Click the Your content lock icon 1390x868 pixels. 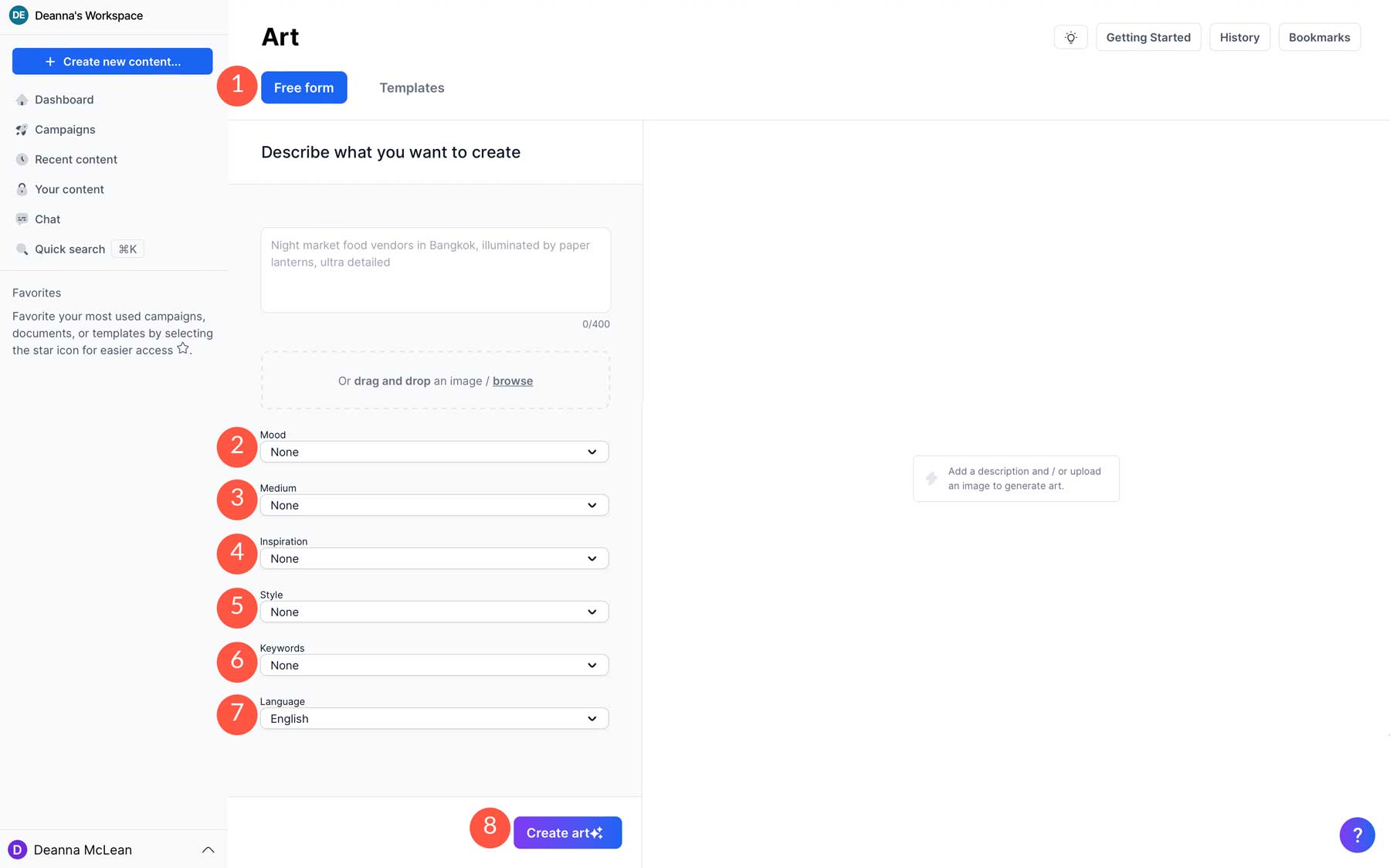coord(22,189)
